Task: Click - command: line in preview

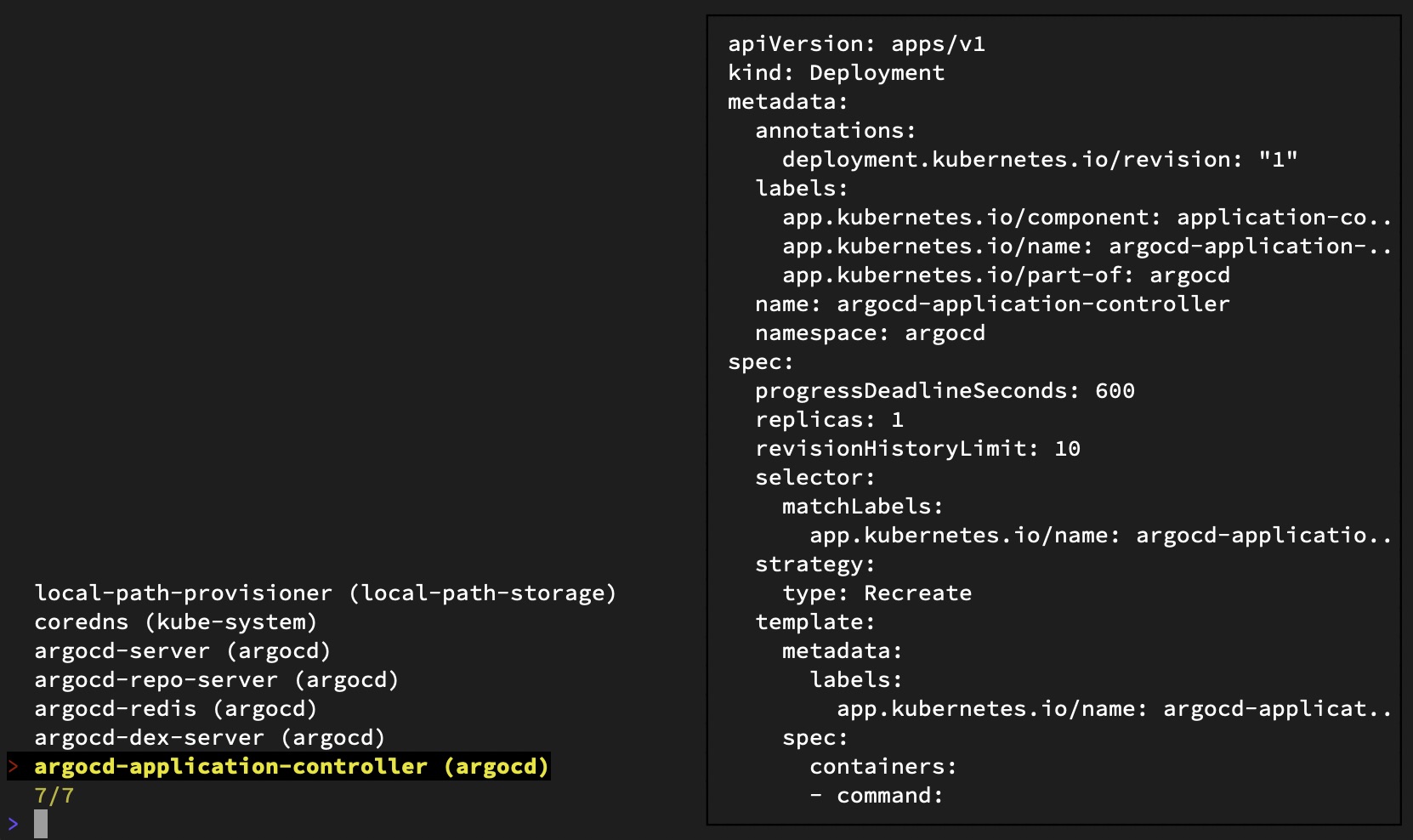Action: 877,795
